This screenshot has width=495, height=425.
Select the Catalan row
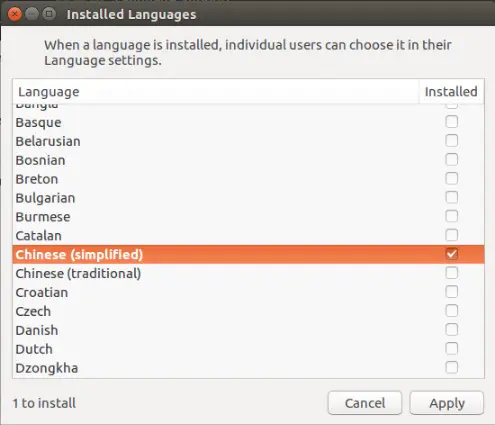tap(248, 236)
